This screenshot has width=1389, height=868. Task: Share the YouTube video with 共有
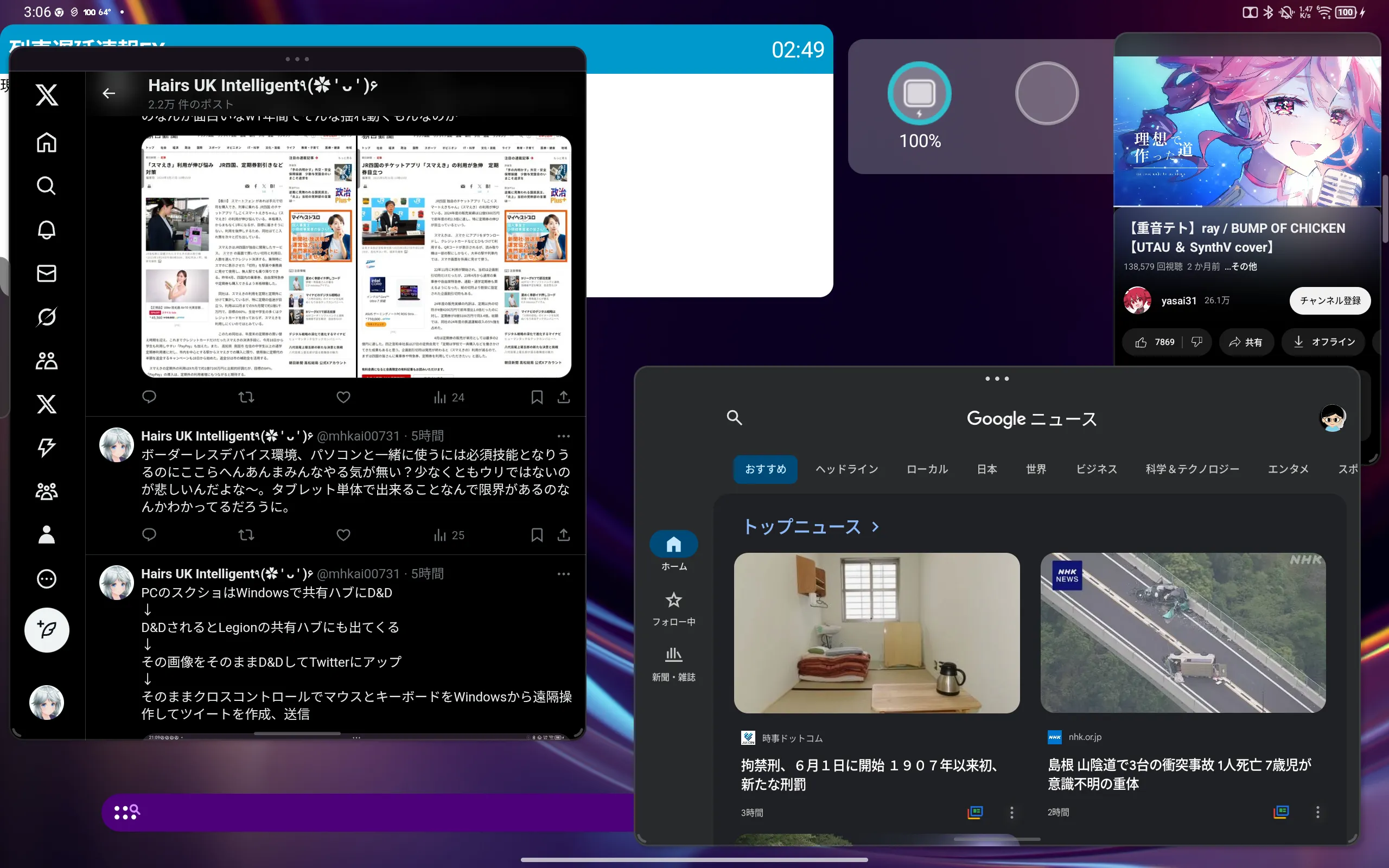pyautogui.click(x=1246, y=342)
